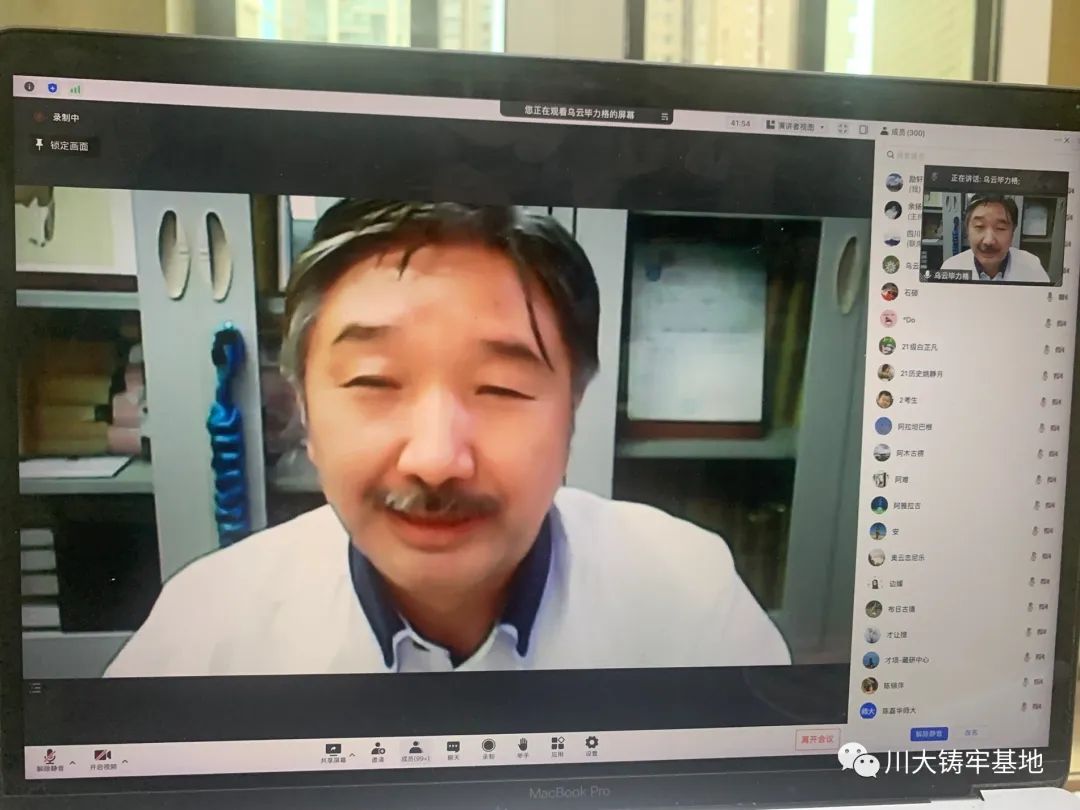Expand video options arrow beside 开启视频
This screenshot has width=1080, height=810.
[x=125, y=762]
